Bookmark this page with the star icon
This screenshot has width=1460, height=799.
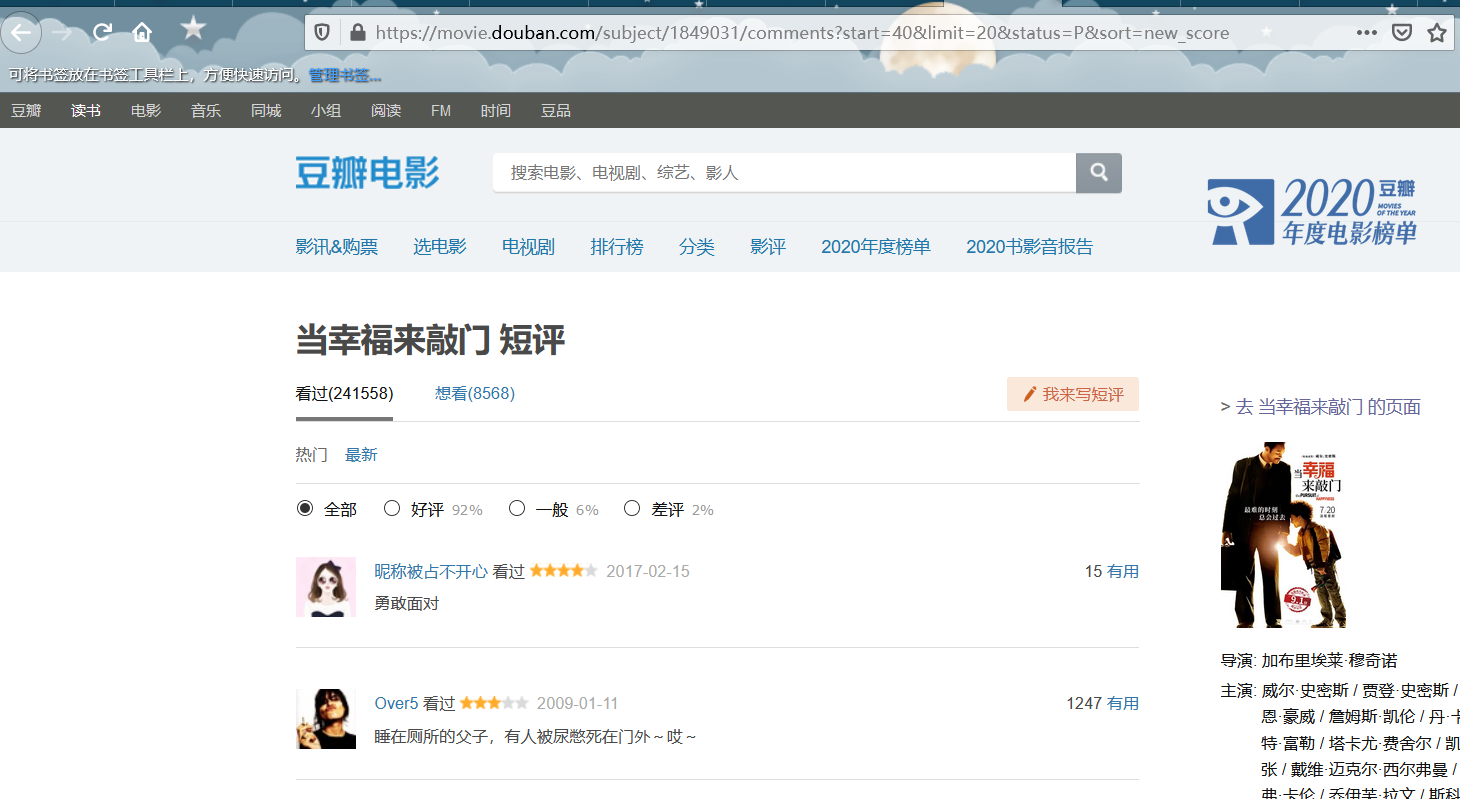tap(1437, 32)
